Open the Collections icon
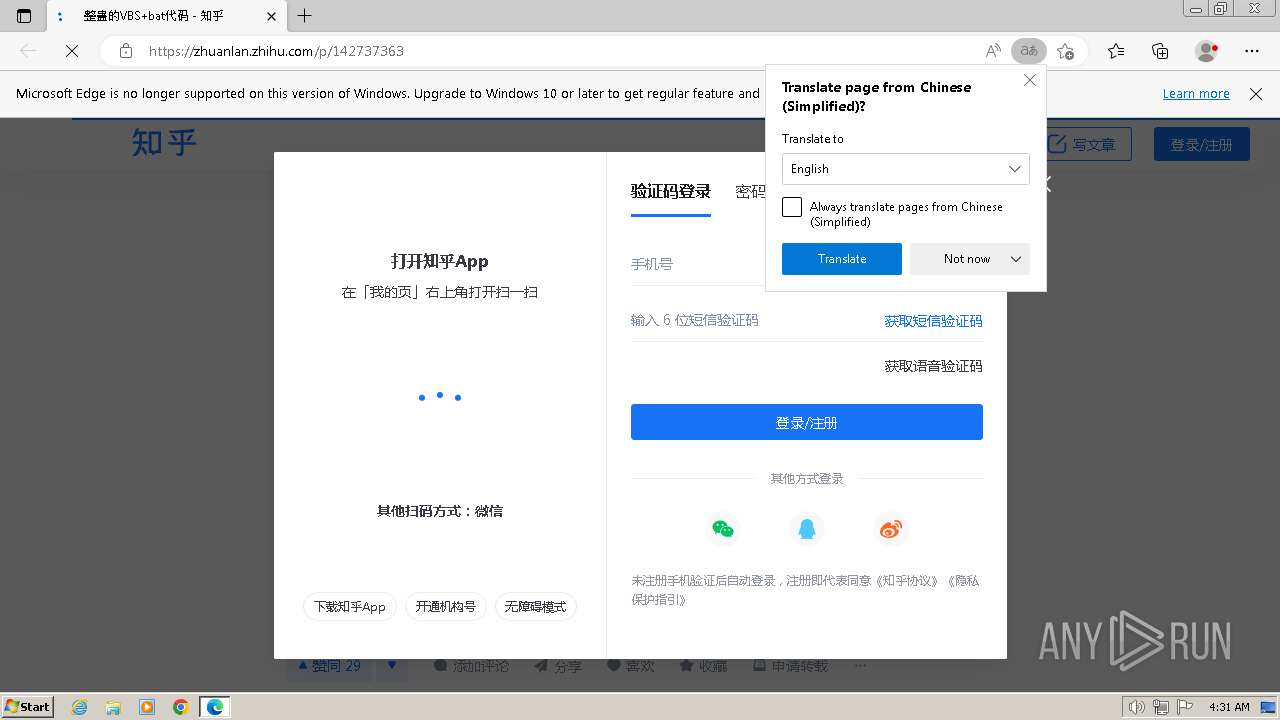The height and width of the screenshot is (720, 1280). 1160,51
